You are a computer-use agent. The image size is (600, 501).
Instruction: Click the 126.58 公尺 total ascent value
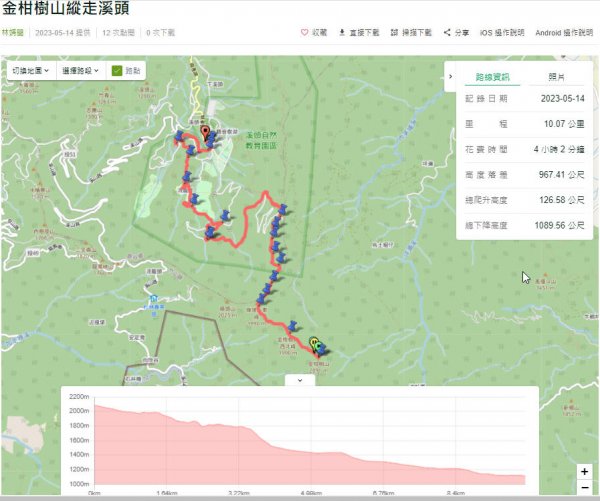(562, 200)
